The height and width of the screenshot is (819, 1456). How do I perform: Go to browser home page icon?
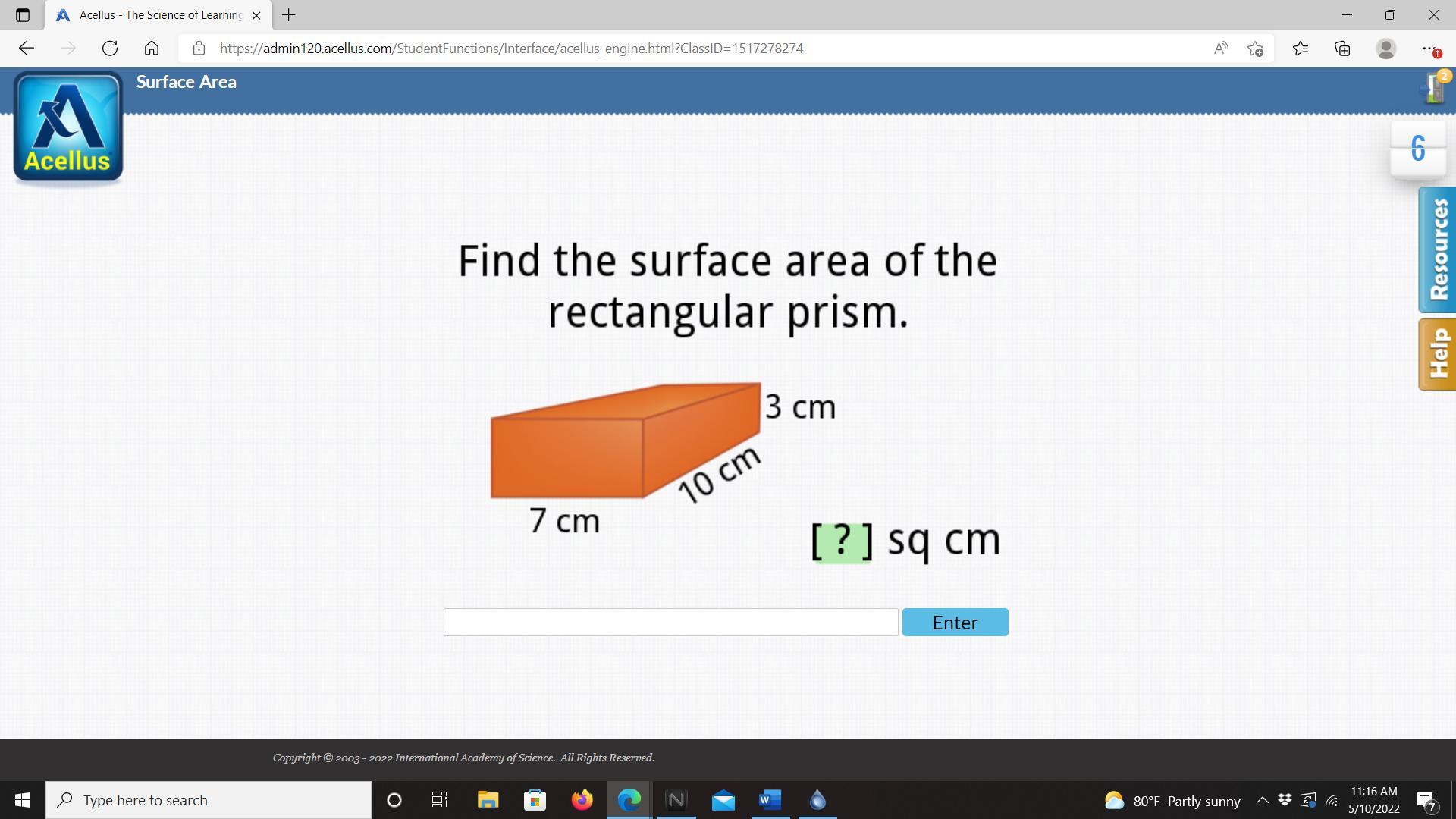(152, 49)
